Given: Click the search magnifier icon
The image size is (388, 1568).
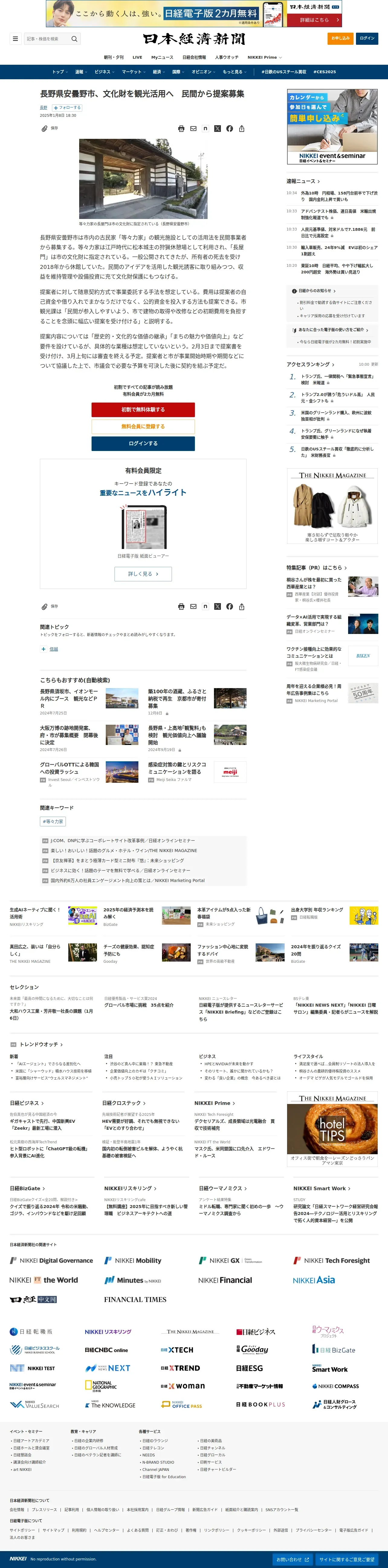Looking at the screenshot, I should click(74, 39).
